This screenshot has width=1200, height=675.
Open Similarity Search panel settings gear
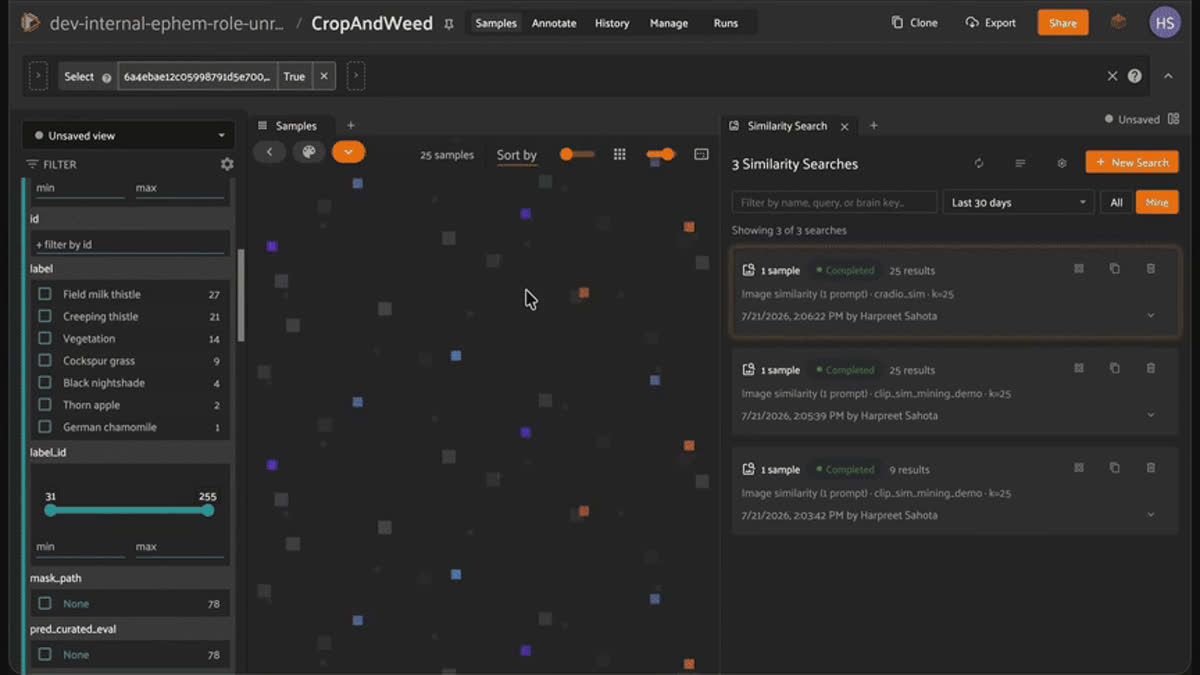coord(1062,163)
